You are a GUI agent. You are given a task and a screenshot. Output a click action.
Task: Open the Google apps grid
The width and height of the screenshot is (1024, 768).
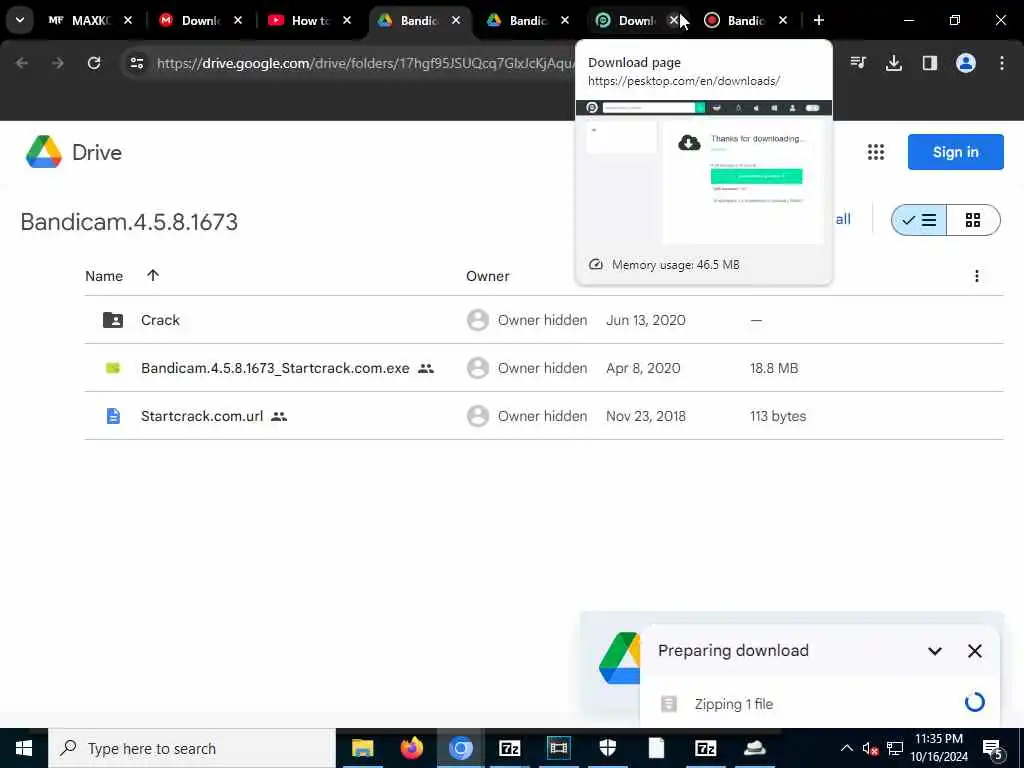coord(875,152)
